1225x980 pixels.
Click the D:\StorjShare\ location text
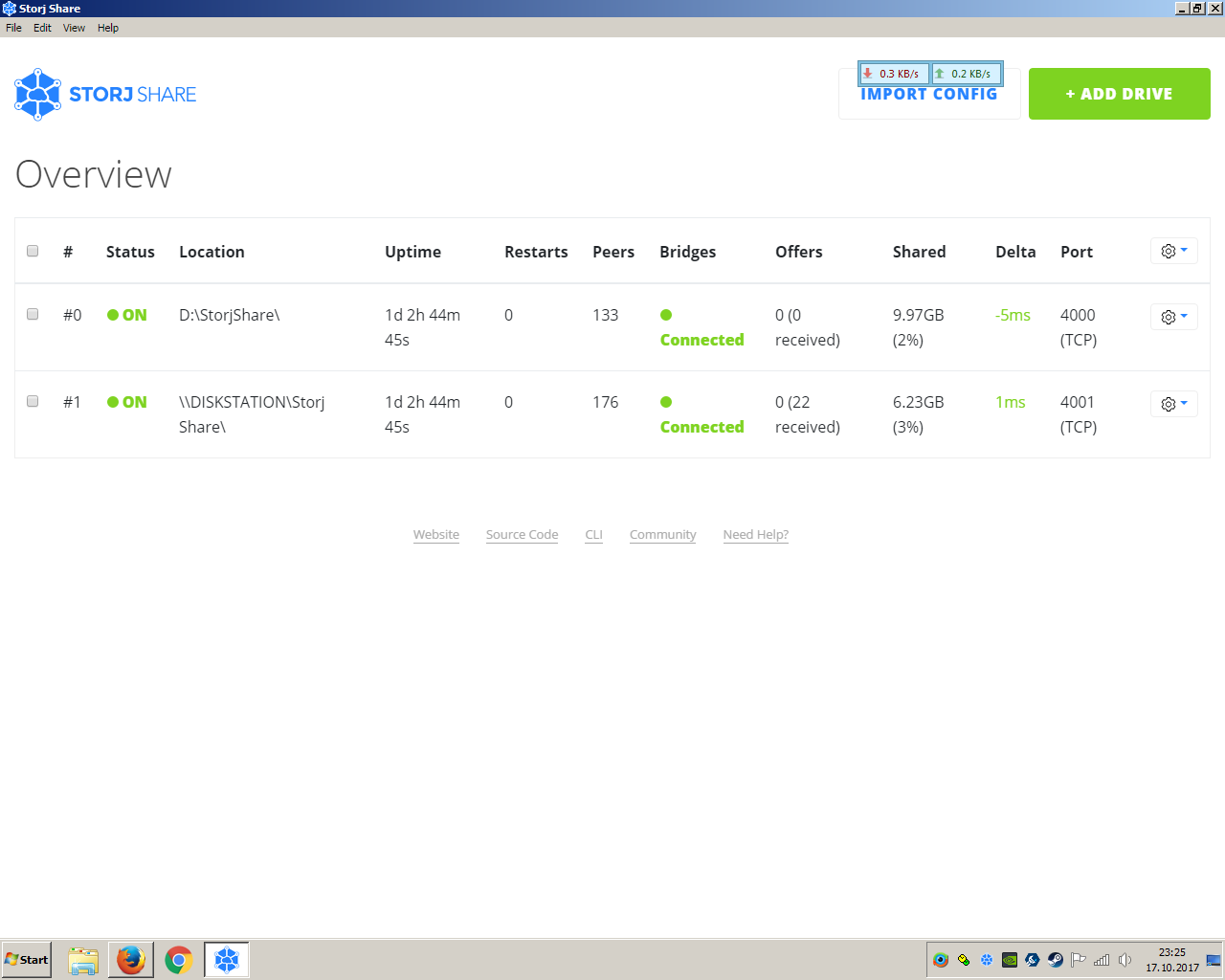pos(230,315)
